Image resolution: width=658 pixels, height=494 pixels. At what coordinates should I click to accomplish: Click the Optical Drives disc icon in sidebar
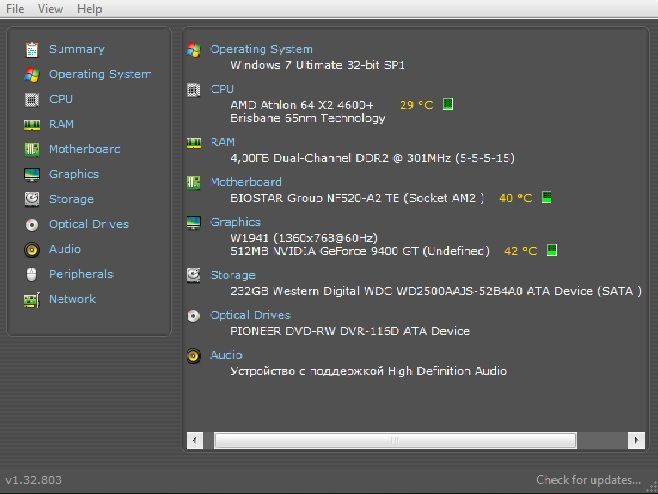[x=32, y=225]
